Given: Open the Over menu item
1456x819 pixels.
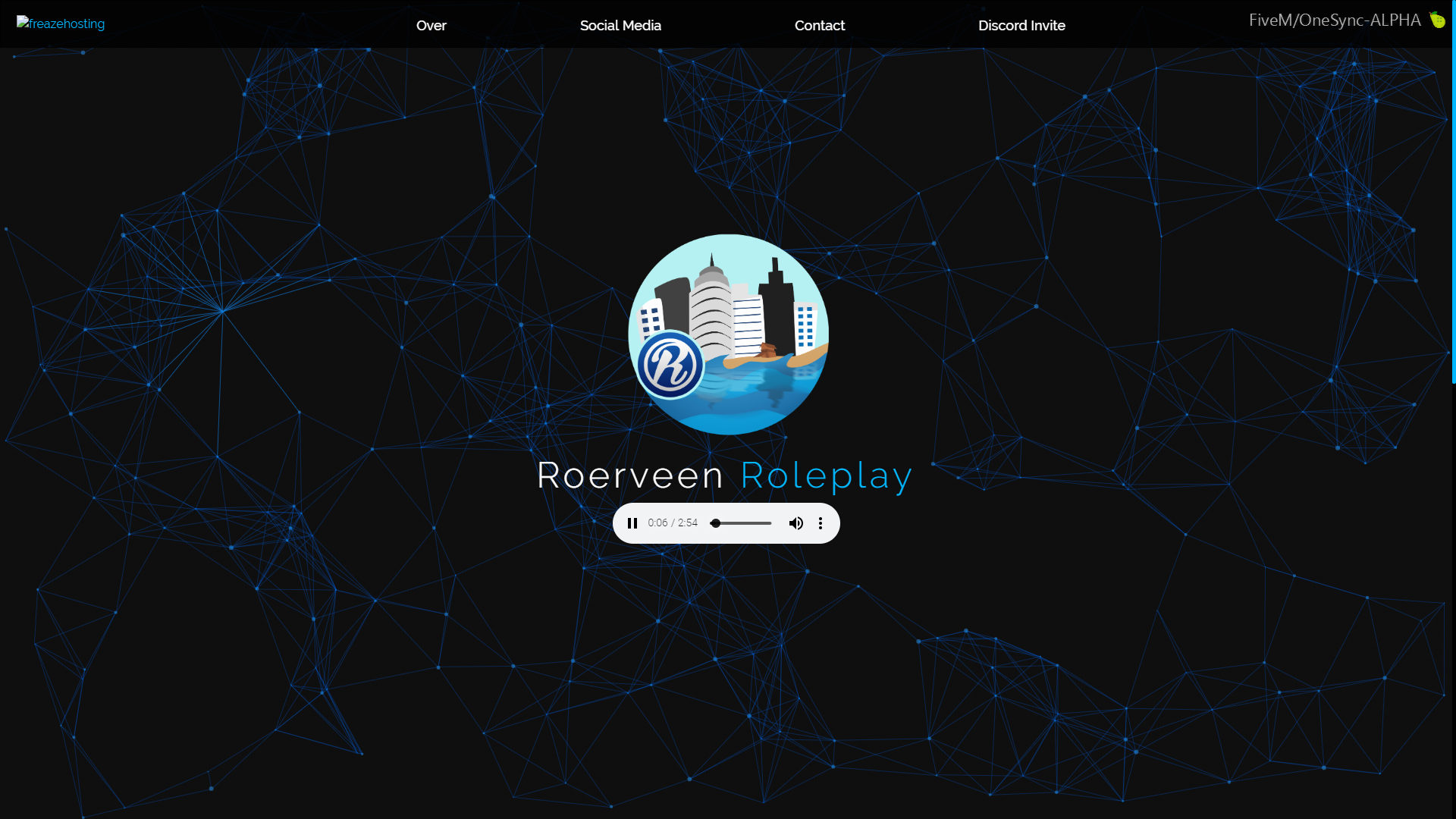Looking at the screenshot, I should [431, 26].
